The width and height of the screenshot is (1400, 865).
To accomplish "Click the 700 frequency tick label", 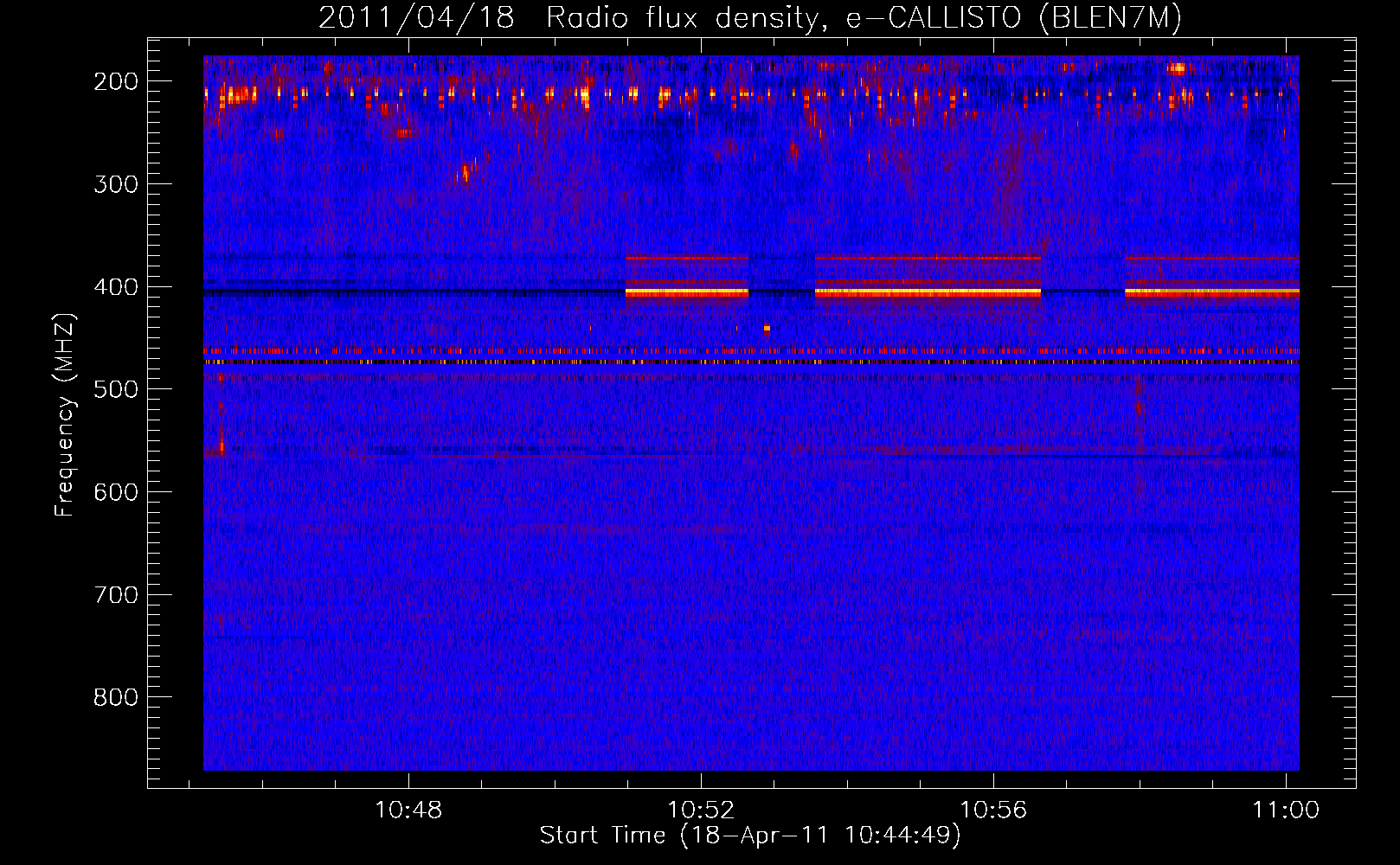I will (116, 595).
